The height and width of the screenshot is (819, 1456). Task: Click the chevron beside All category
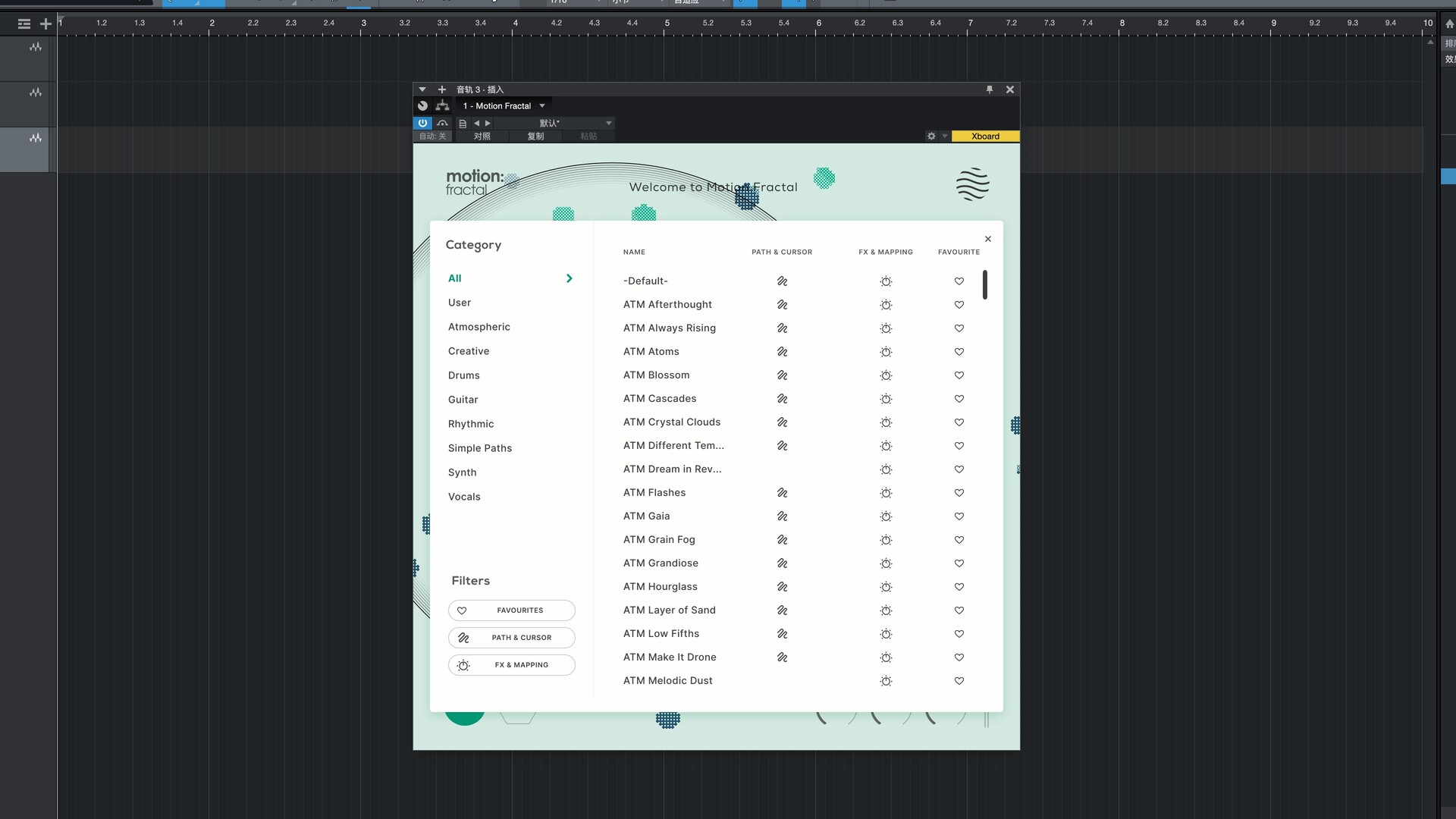click(x=570, y=278)
